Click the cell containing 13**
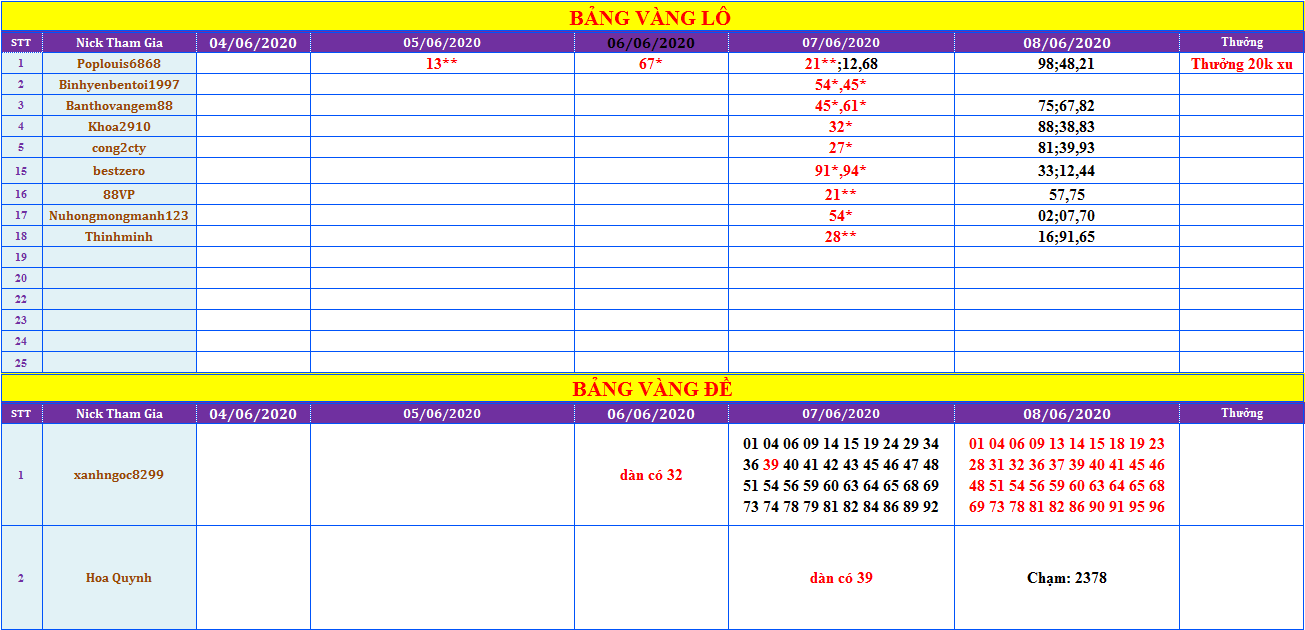The width and height of the screenshot is (1305, 630). 442,63
